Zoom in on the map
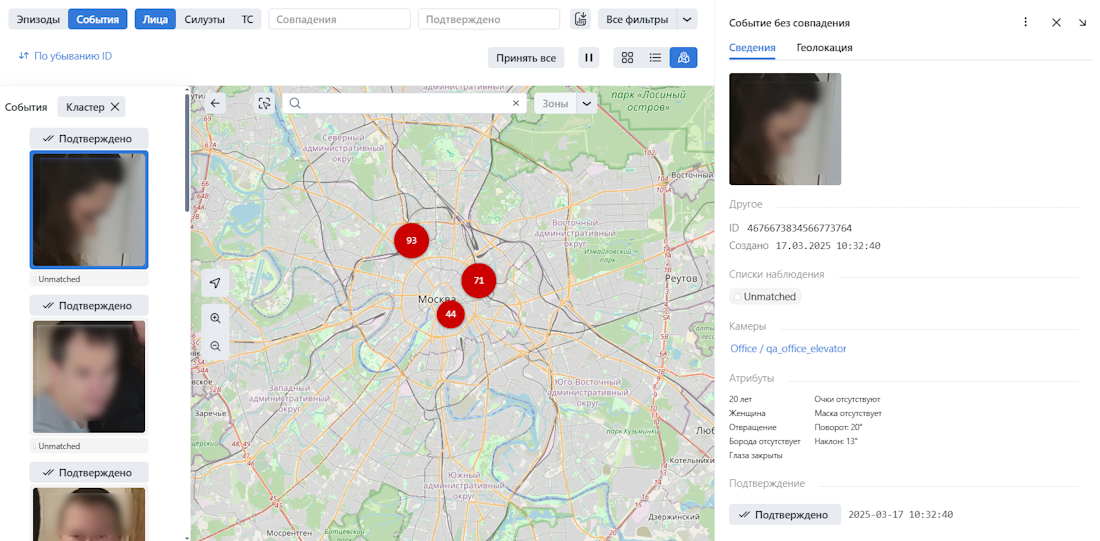This screenshot has height=541, width=1100. (215, 318)
